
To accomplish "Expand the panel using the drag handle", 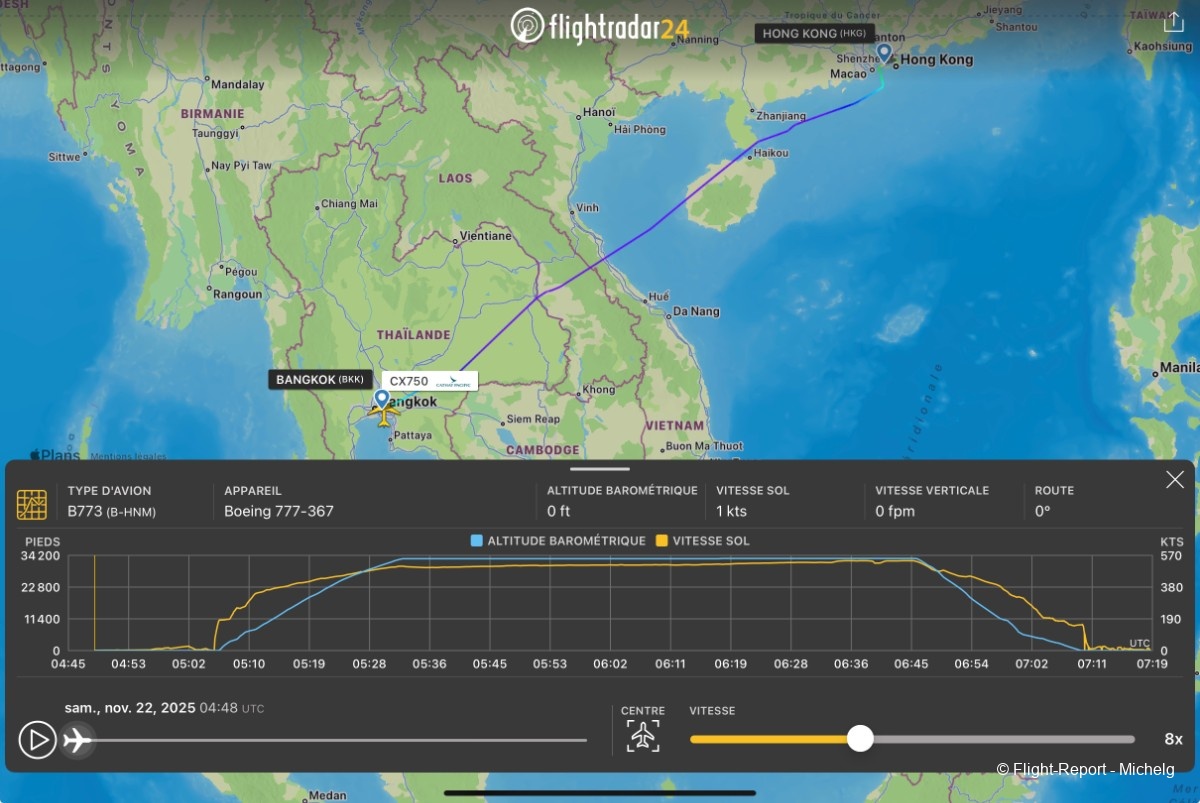I will tap(600, 468).
